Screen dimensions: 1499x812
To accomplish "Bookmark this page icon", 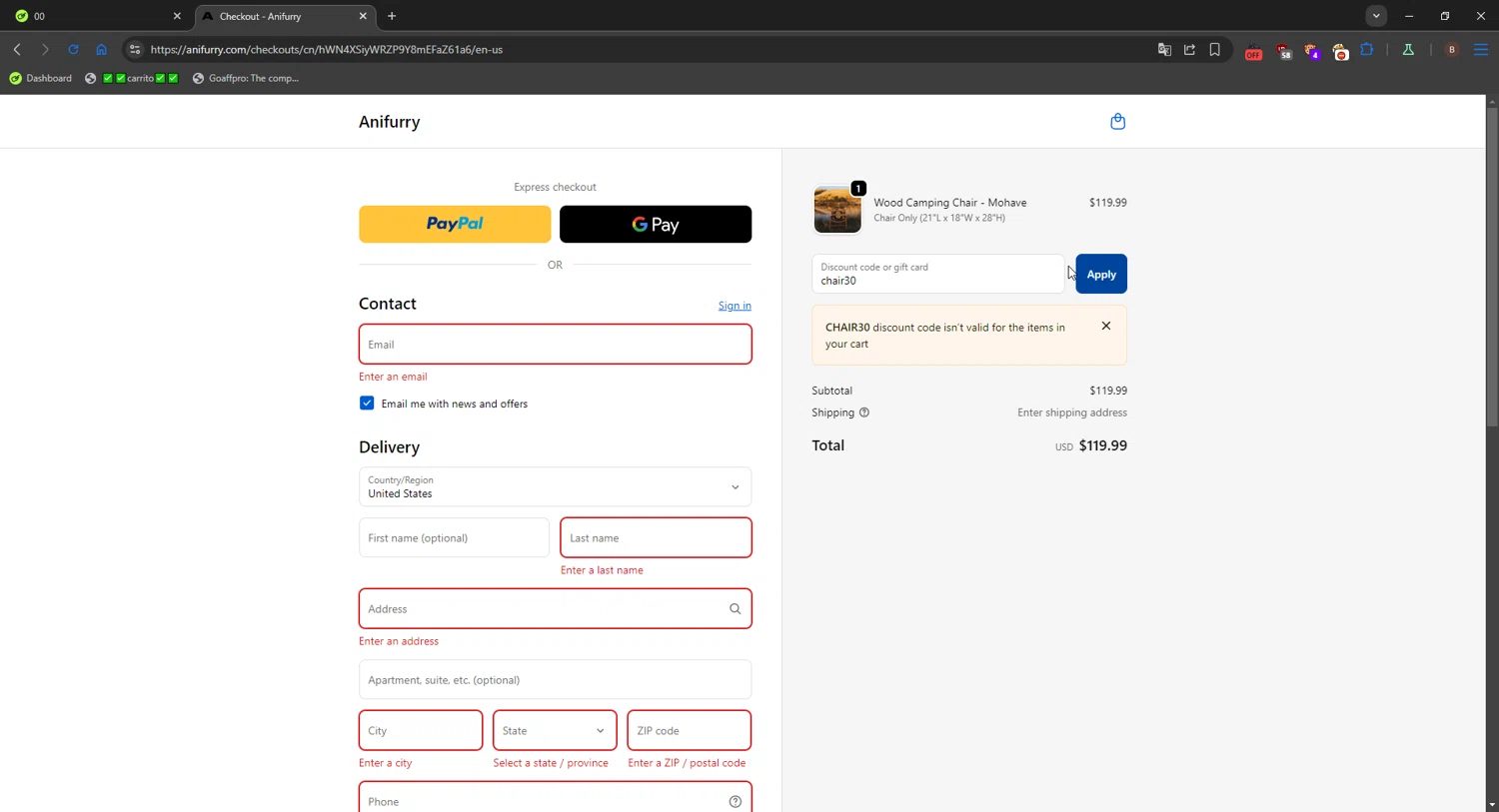I will point(1215,49).
